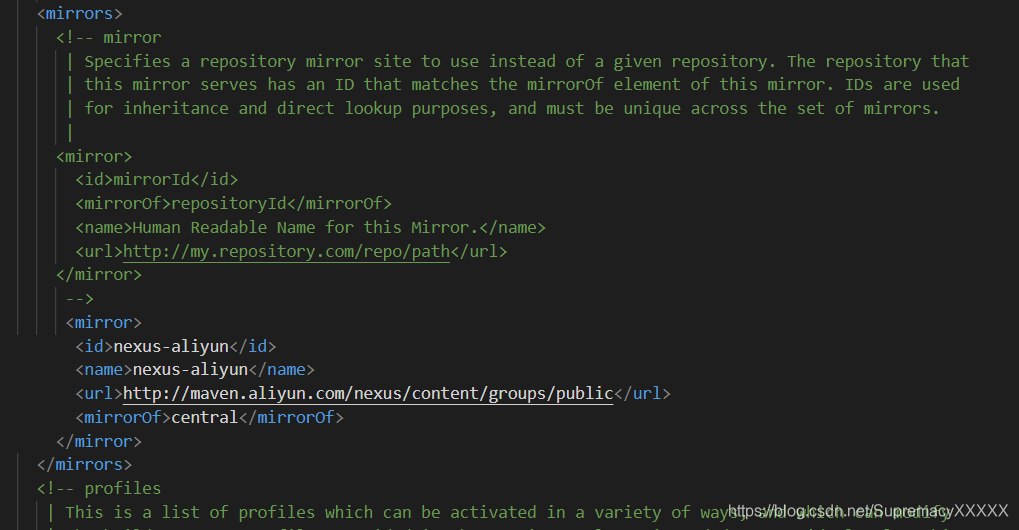Click the commented repositoryId mirrorOf line
The image size is (1019, 530).
click(233, 204)
